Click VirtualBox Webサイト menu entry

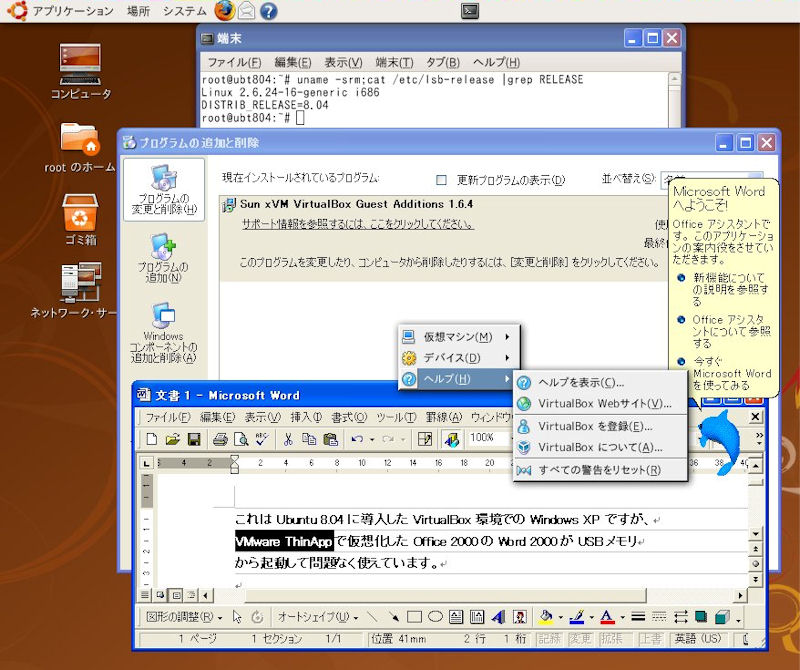click(x=600, y=403)
